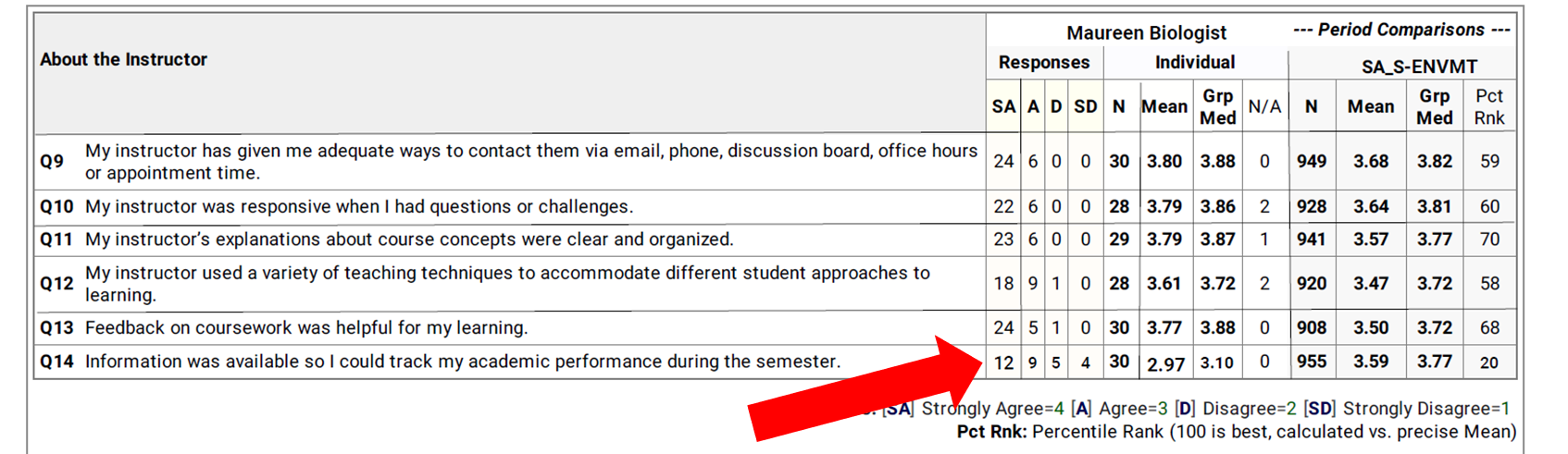
Task: Click the Q9 percentile rank value 59
Action: click(x=1488, y=162)
